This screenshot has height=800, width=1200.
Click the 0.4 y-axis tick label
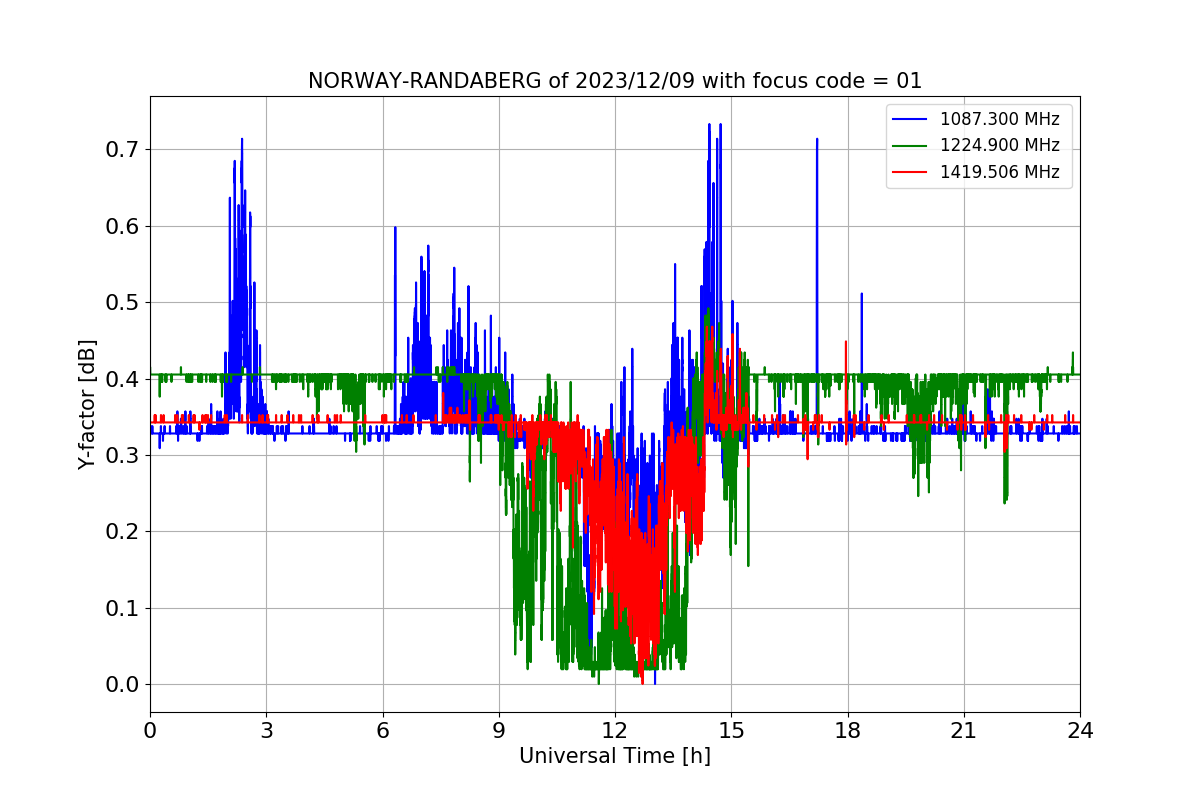(123, 379)
